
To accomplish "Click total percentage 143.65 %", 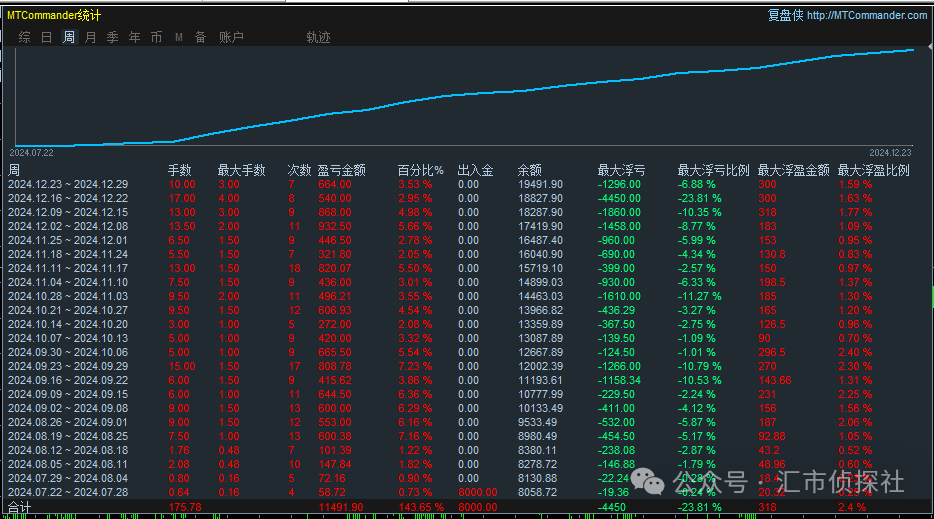I will pyautogui.click(x=421, y=507).
